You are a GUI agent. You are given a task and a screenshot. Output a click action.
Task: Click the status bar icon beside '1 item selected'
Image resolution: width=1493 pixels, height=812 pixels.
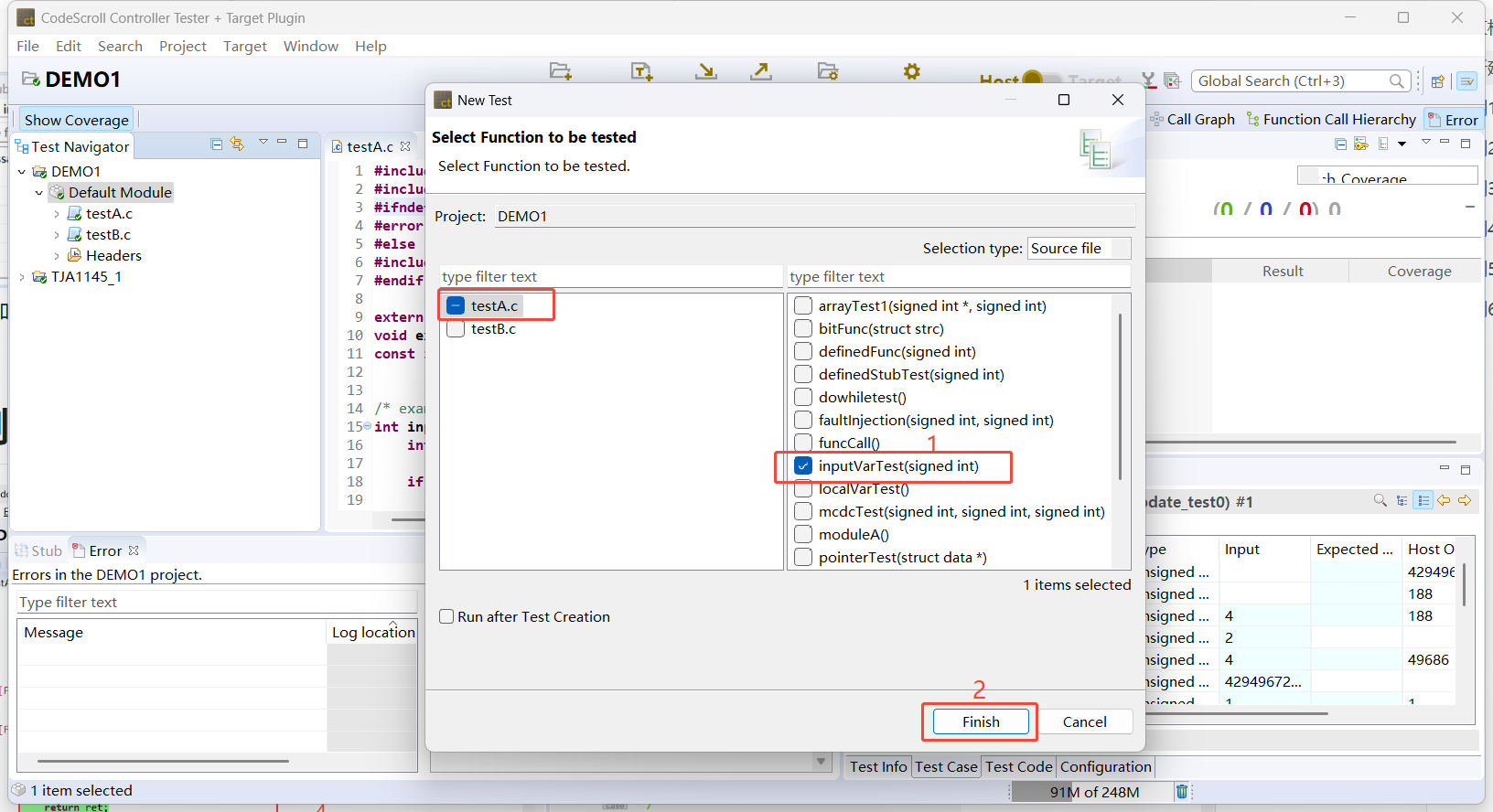[18, 790]
